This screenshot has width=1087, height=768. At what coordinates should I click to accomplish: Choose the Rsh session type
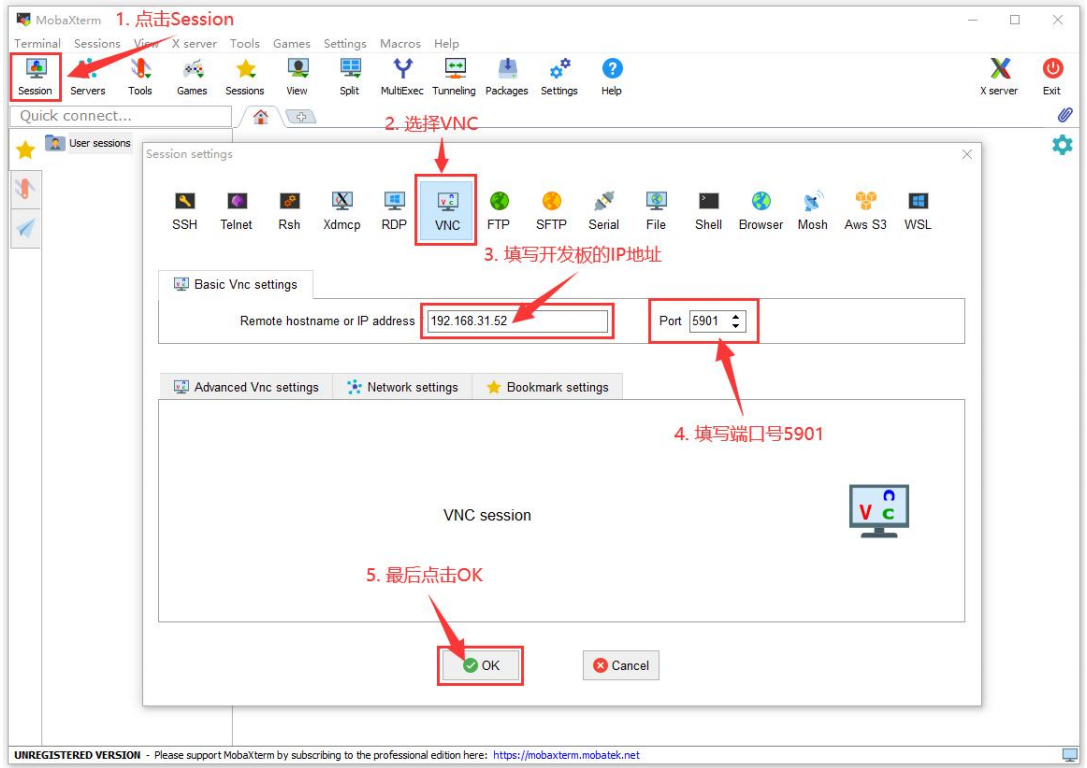(289, 211)
